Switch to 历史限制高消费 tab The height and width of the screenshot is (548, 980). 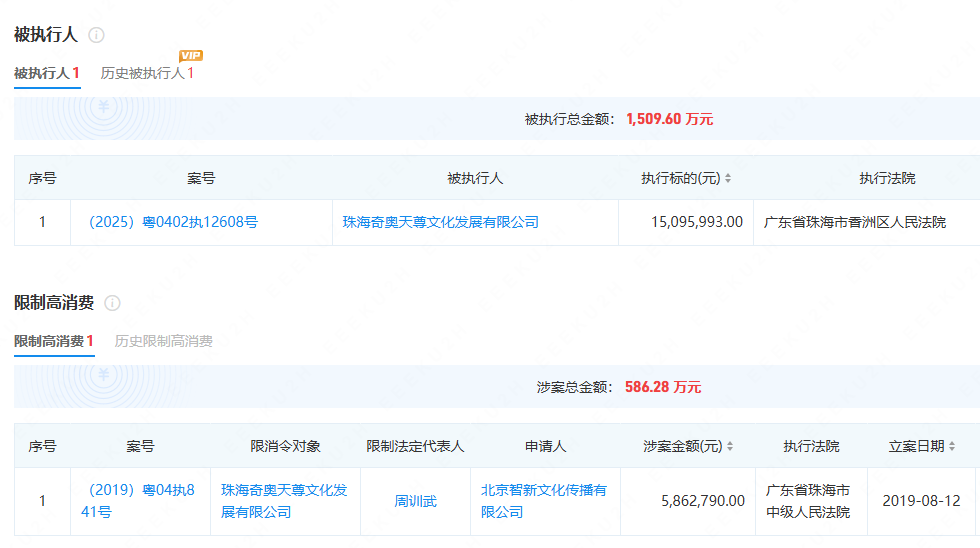coord(163,341)
